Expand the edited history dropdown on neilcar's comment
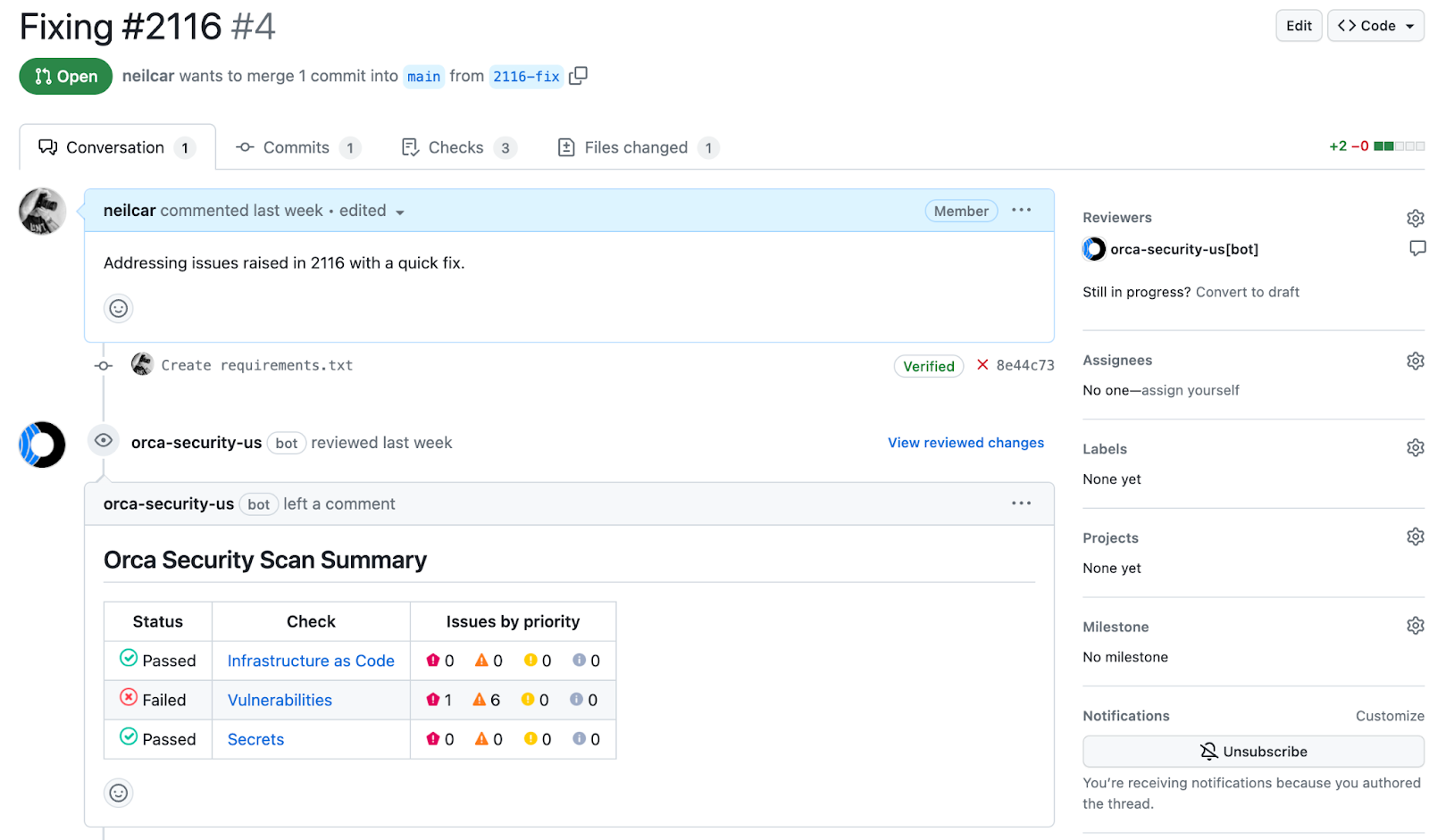This screenshot has height=840, width=1429. (399, 212)
